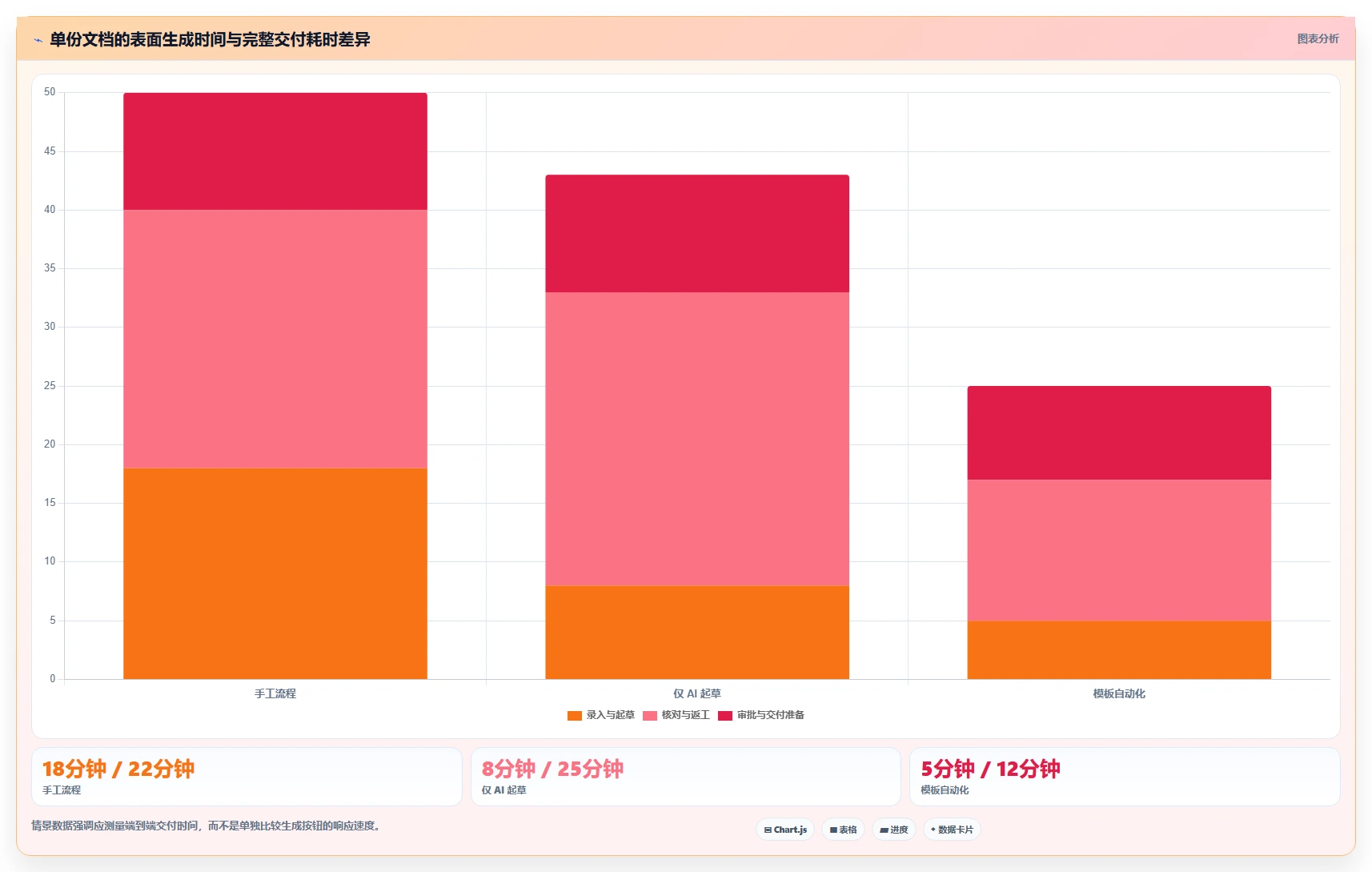
Task: Click the 模板自动化 x-axis label
Action: click(x=1119, y=693)
